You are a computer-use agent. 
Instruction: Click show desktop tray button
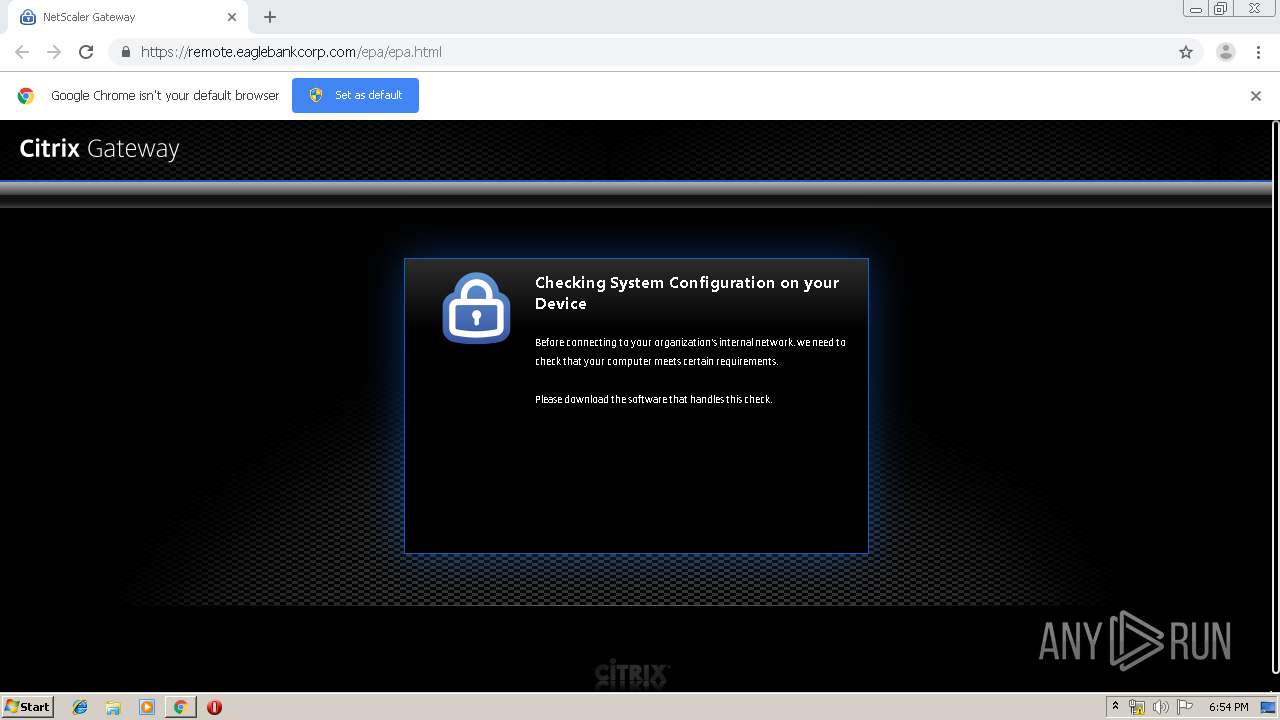click(1268, 707)
